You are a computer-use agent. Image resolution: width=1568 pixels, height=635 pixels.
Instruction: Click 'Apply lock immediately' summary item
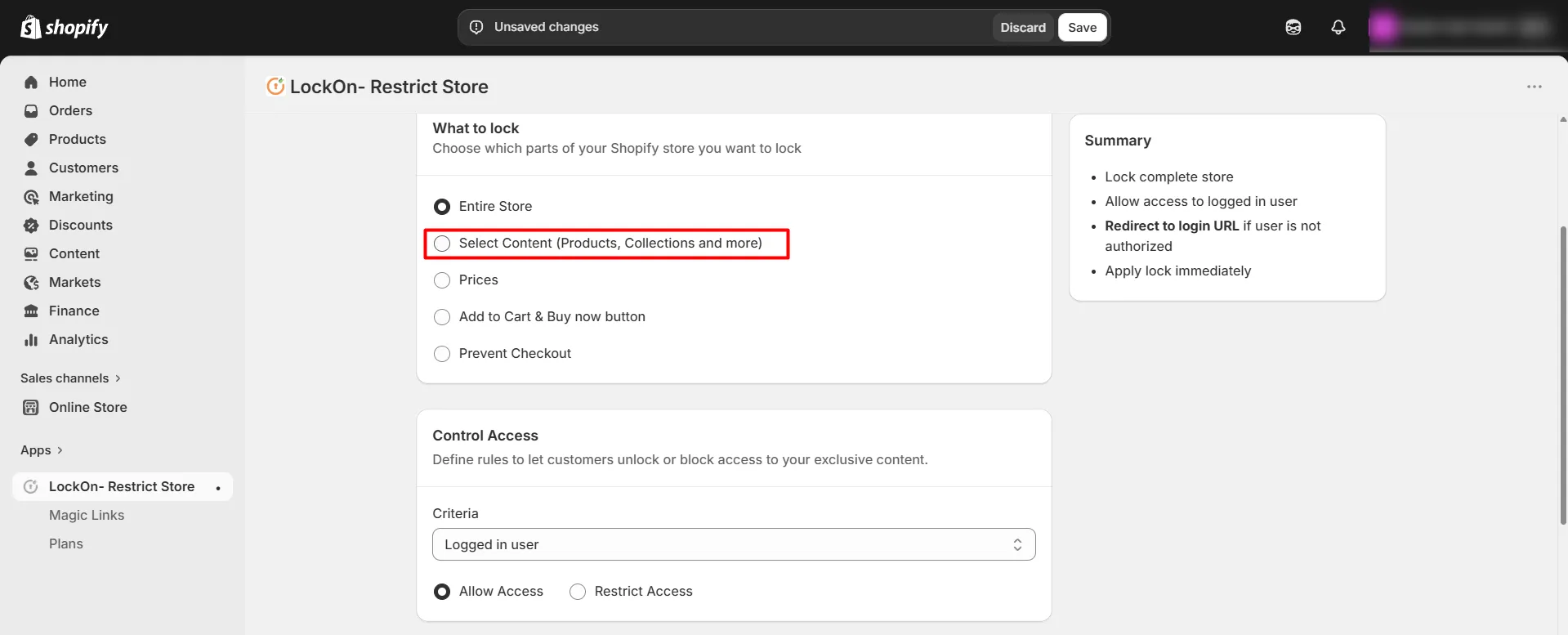point(1178,271)
